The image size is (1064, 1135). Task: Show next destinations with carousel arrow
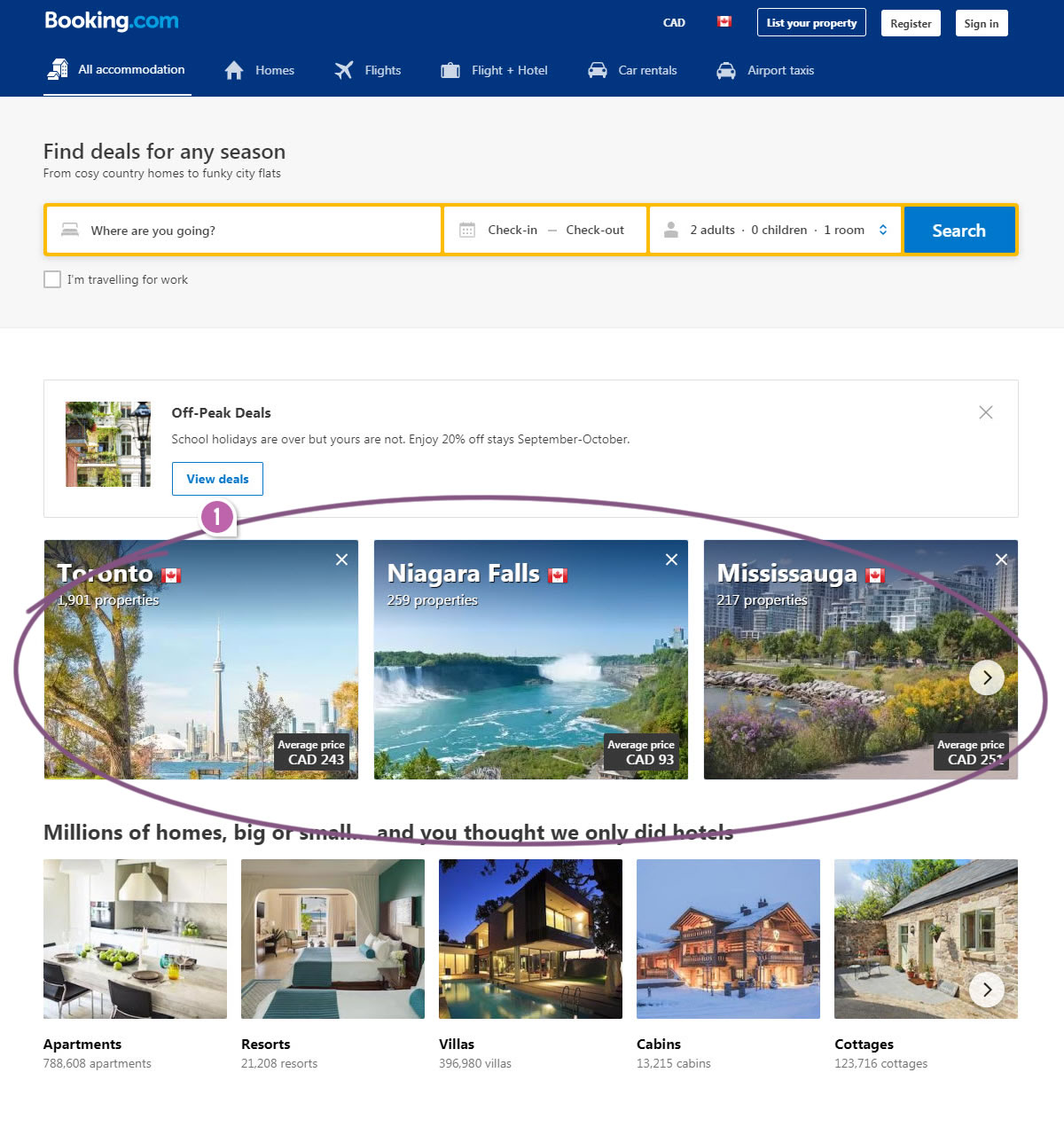coord(987,677)
